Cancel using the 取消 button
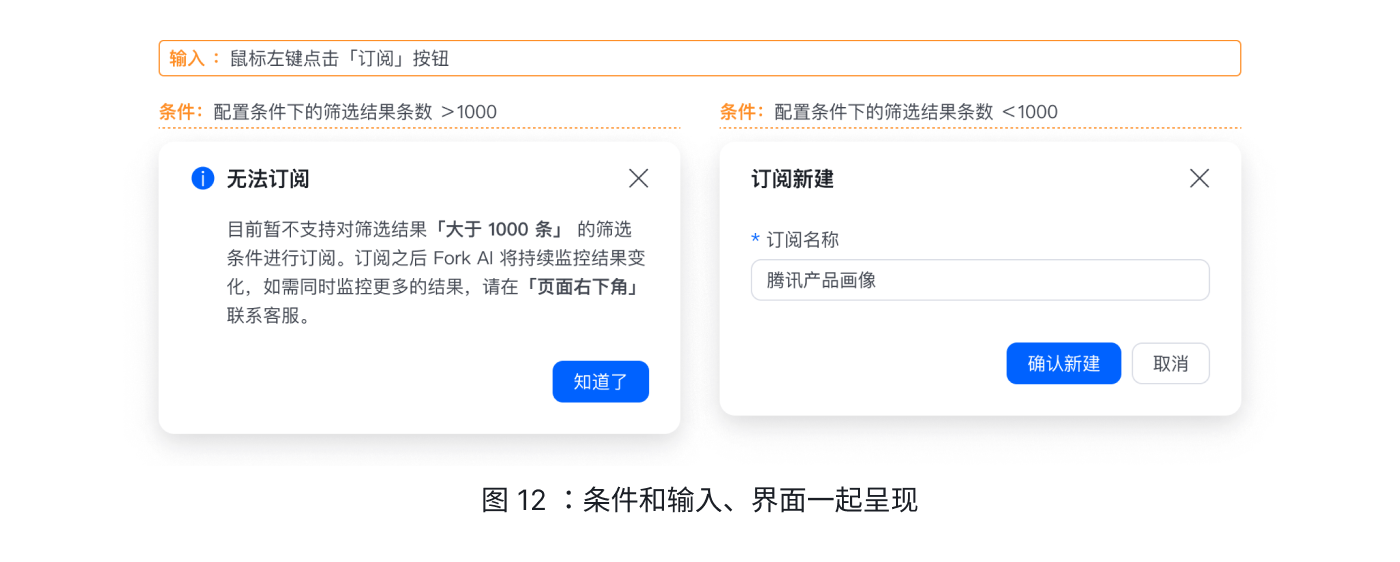 [1170, 363]
